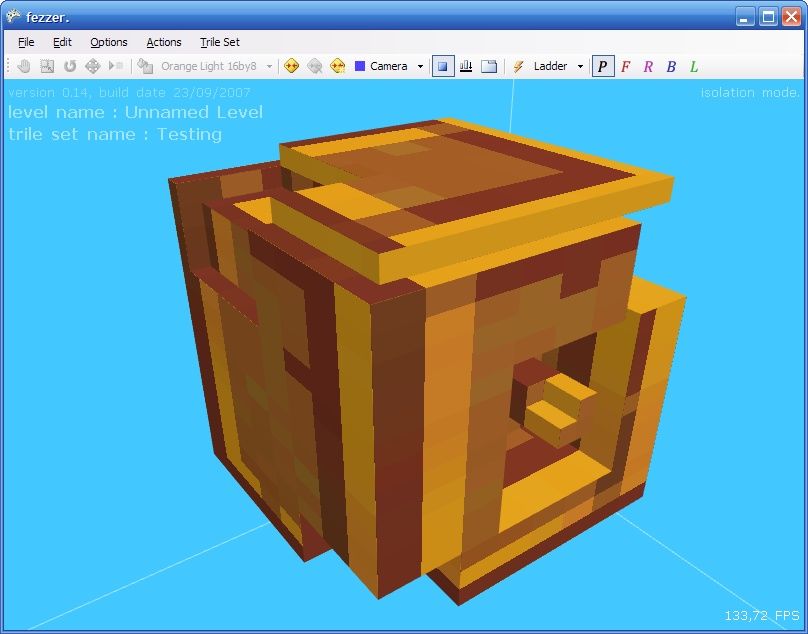
Task: Expand the Camera dropdown arrow
Action: 420,66
